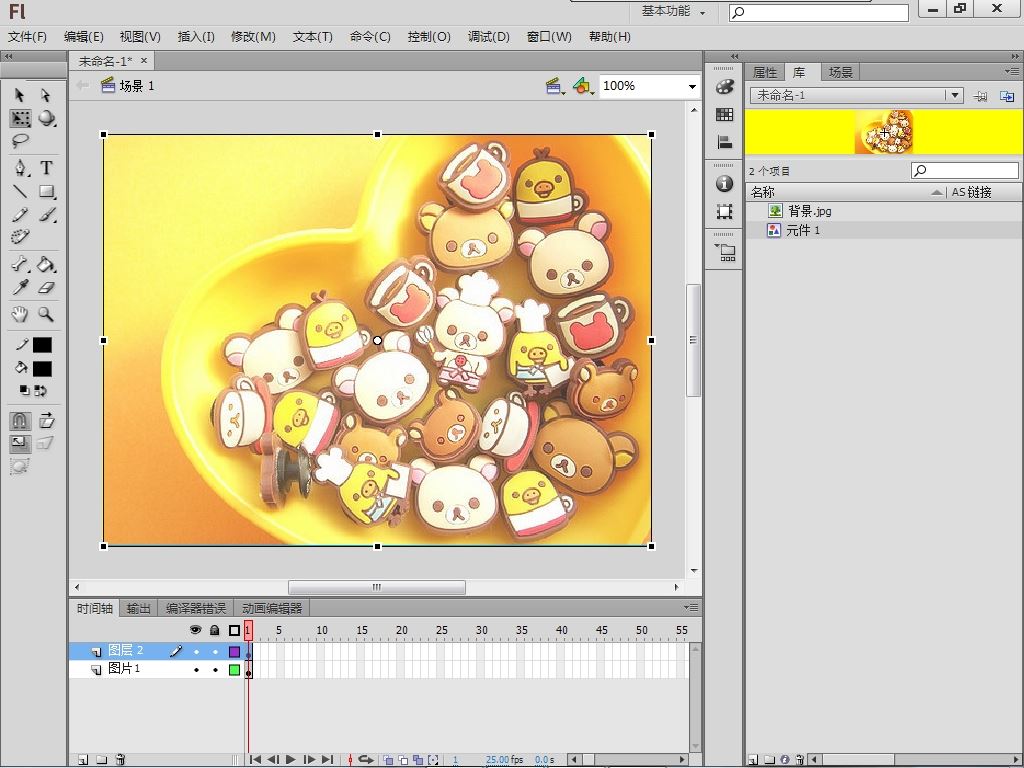Lock or unlock all layers header
The height and width of the screenshot is (768, 1024).
pos(215,630)
